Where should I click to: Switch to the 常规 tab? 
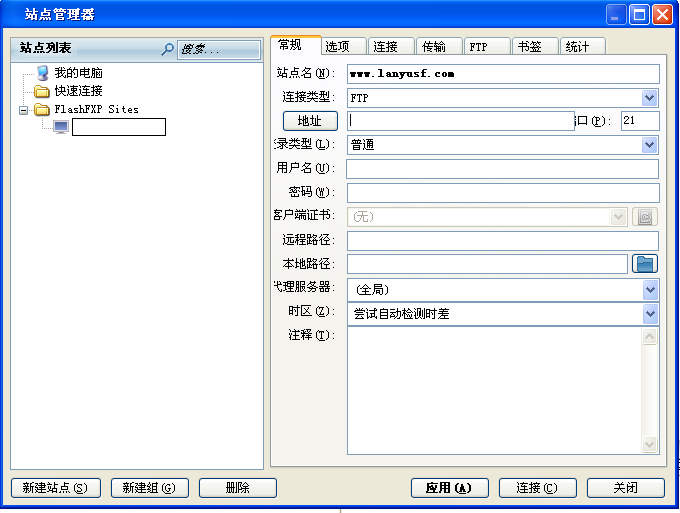pyautogui.click(x=296, y=45)
